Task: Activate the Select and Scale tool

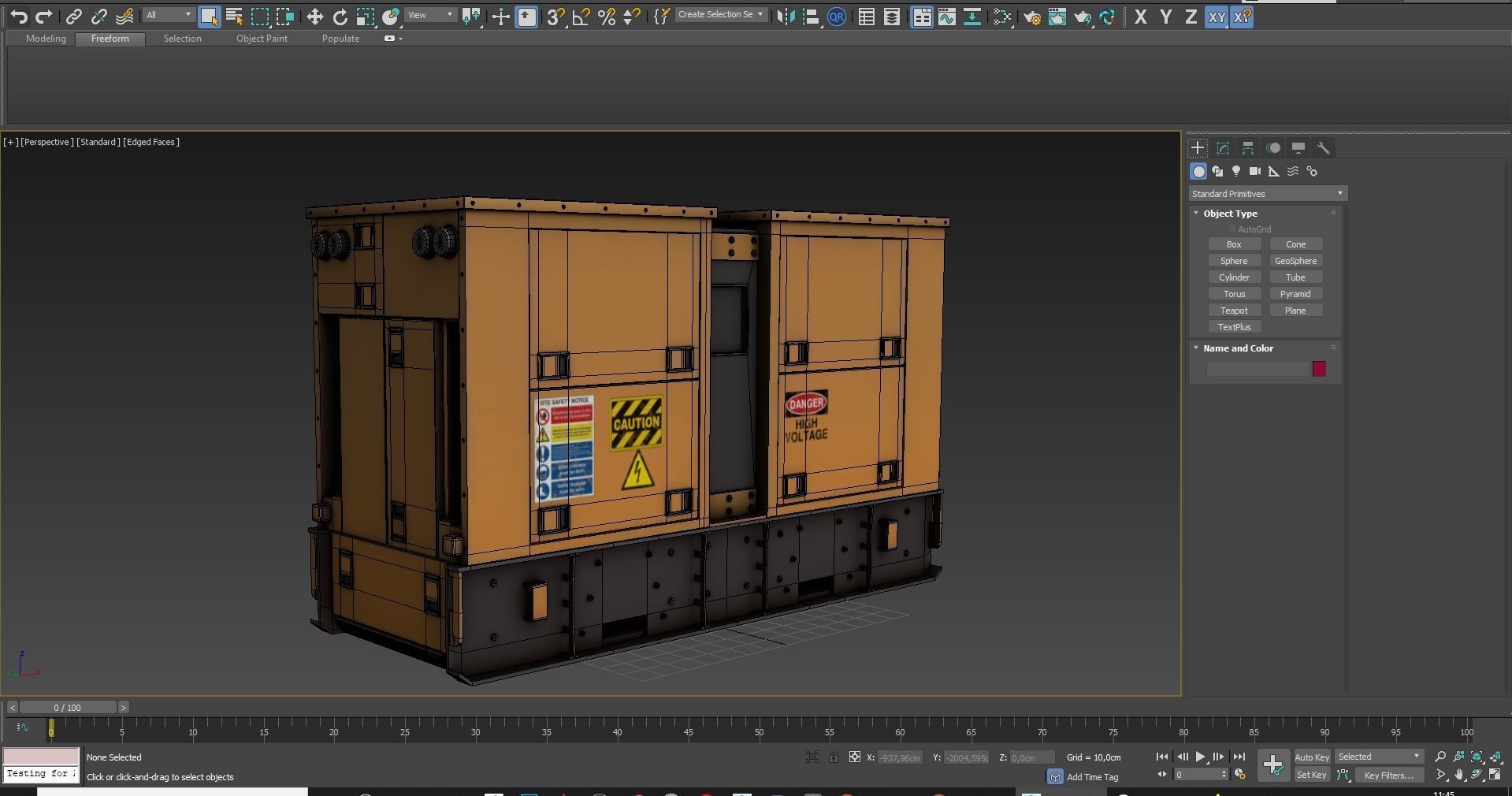Action: (365, 17)
